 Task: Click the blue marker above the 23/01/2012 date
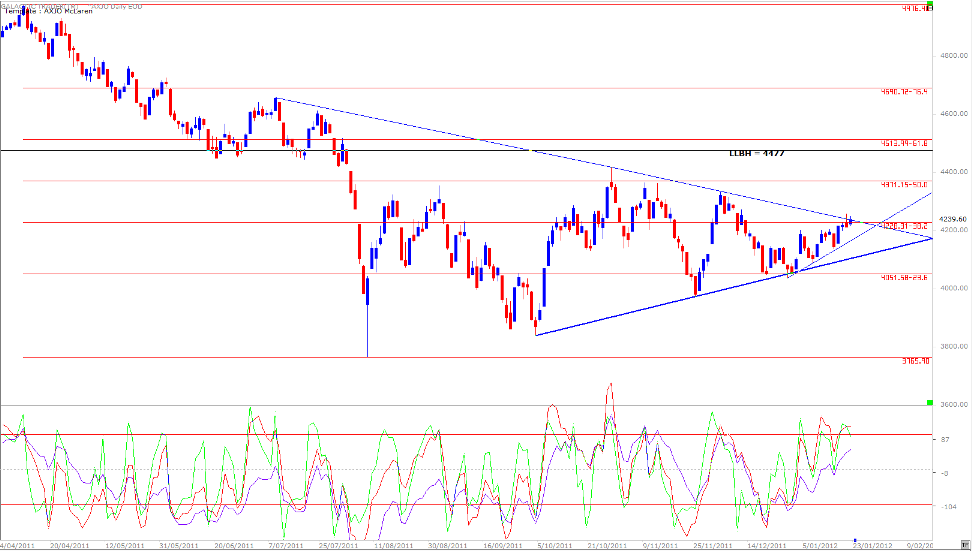[855, 540]
